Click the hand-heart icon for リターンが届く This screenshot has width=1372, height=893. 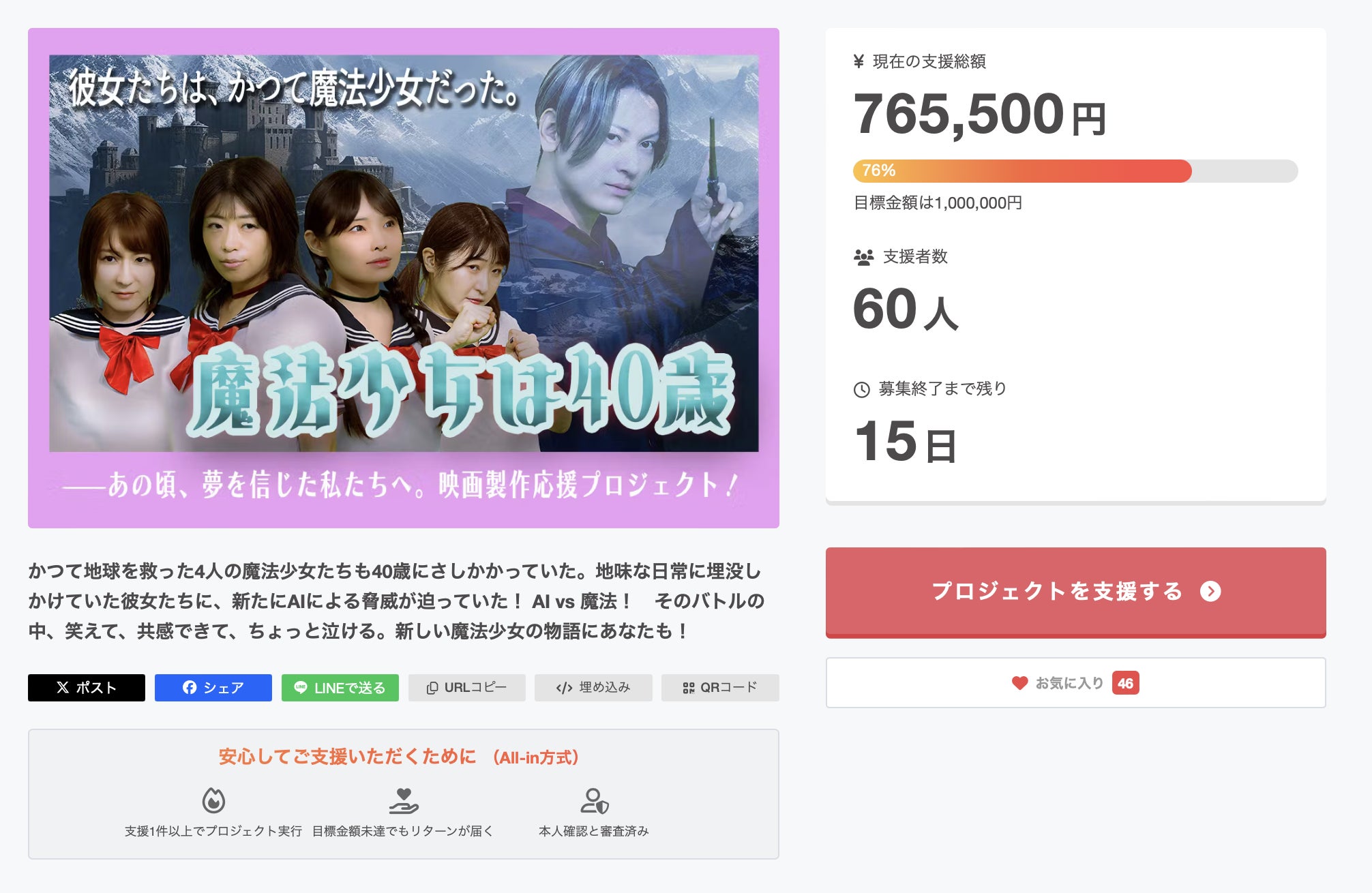tap(404, 800)
